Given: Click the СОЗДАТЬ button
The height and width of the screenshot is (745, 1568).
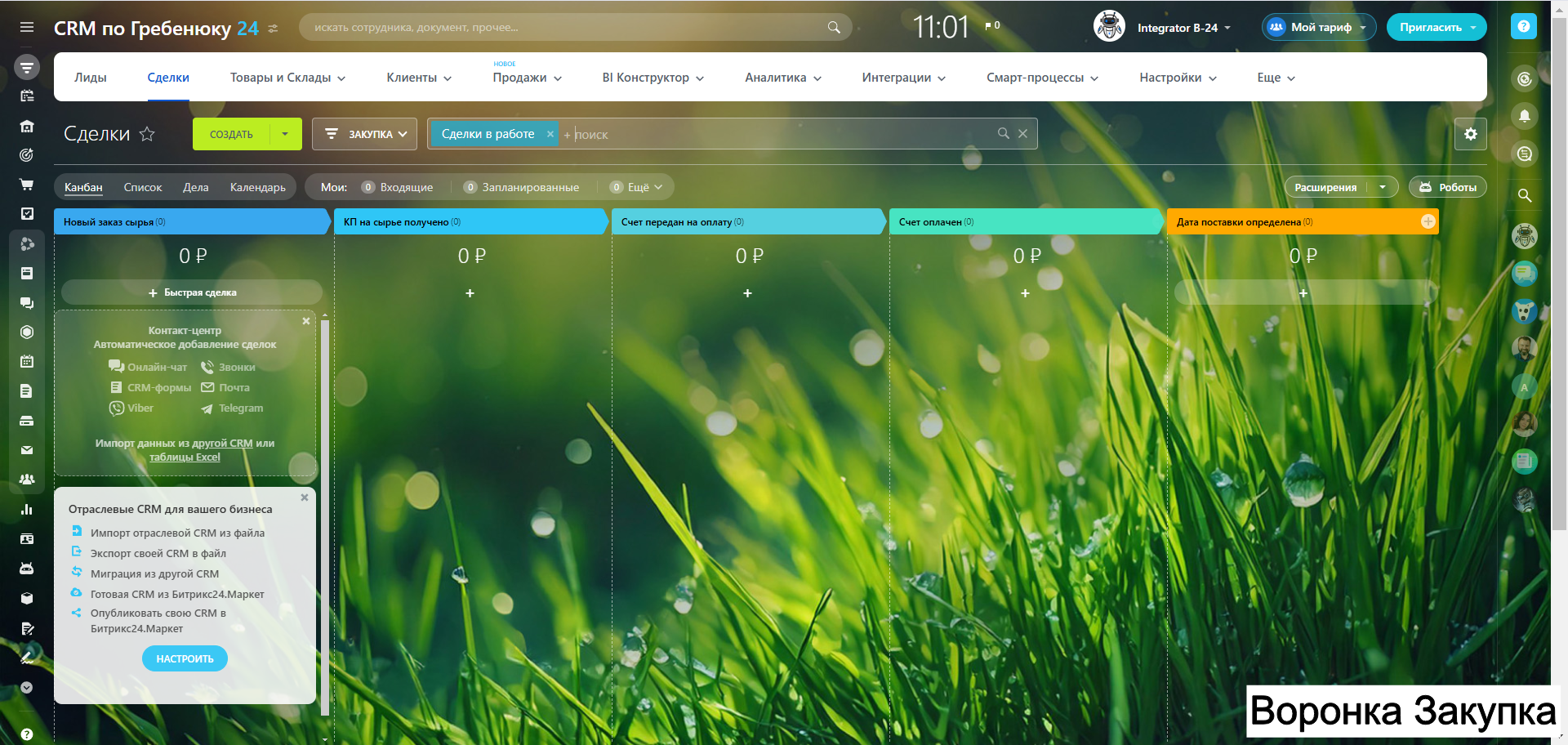Looking at the screenshot, I should pyautogui.click(x=231, y=134).
